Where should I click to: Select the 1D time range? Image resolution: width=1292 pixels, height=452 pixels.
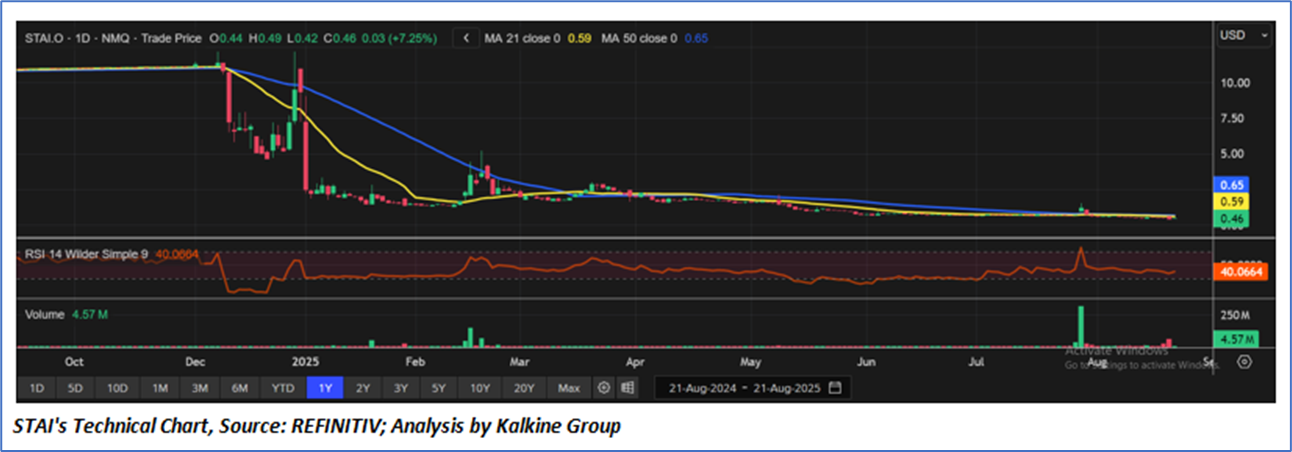[x=35, y=387]
